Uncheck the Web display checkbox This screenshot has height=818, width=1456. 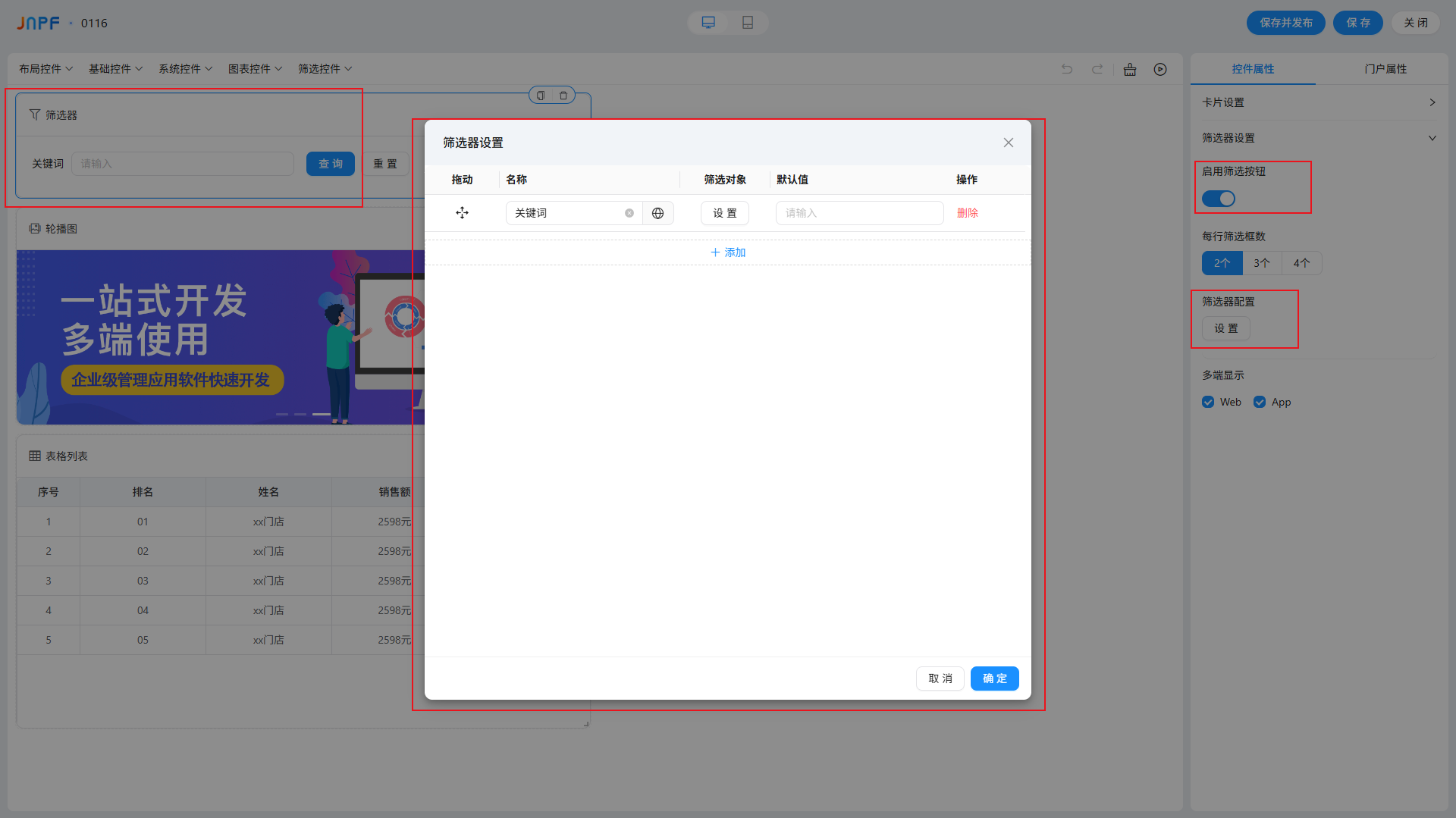pyautogui.click(x=1208, y=402)
